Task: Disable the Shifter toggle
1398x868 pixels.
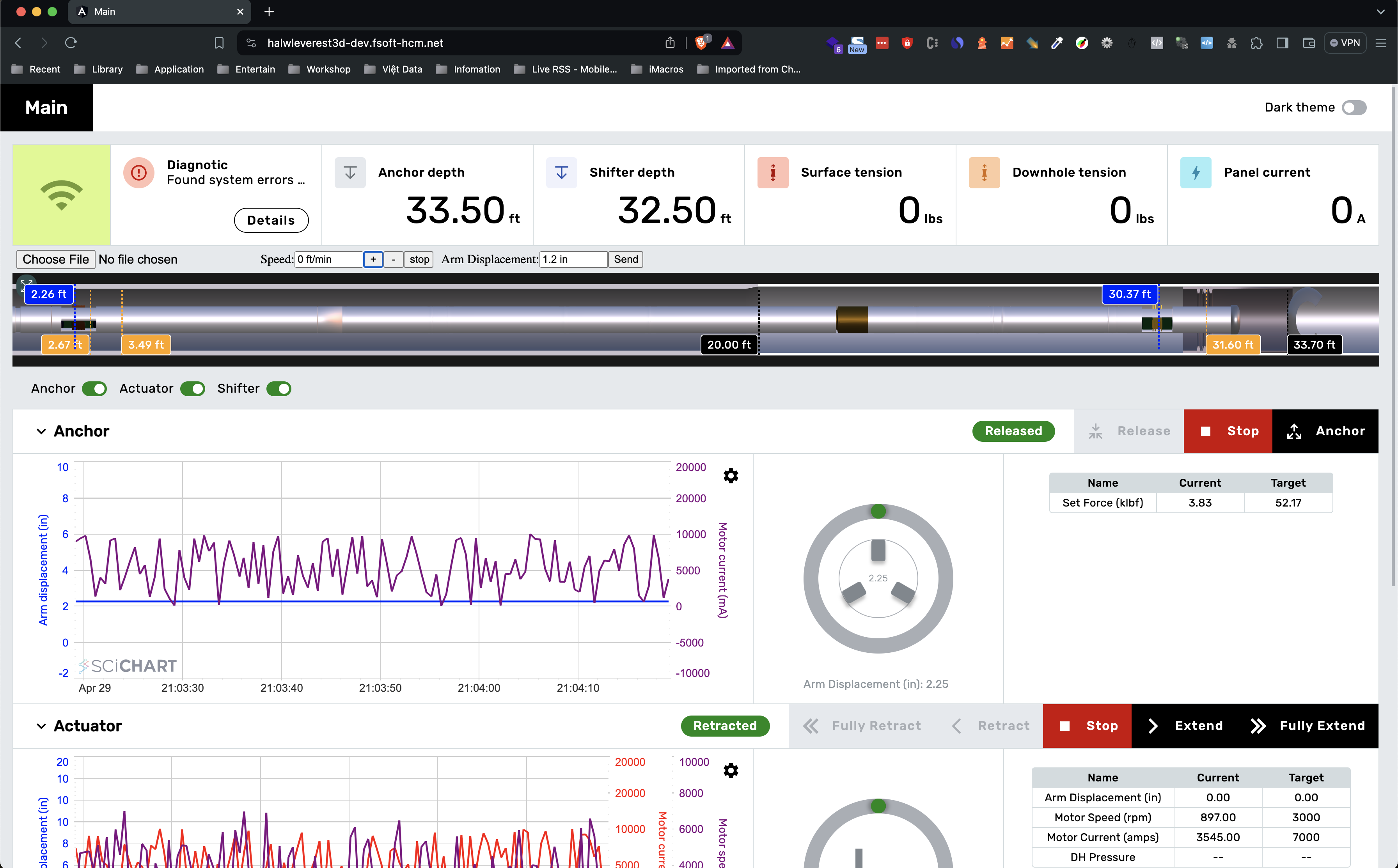Action: tap(279, 389)
